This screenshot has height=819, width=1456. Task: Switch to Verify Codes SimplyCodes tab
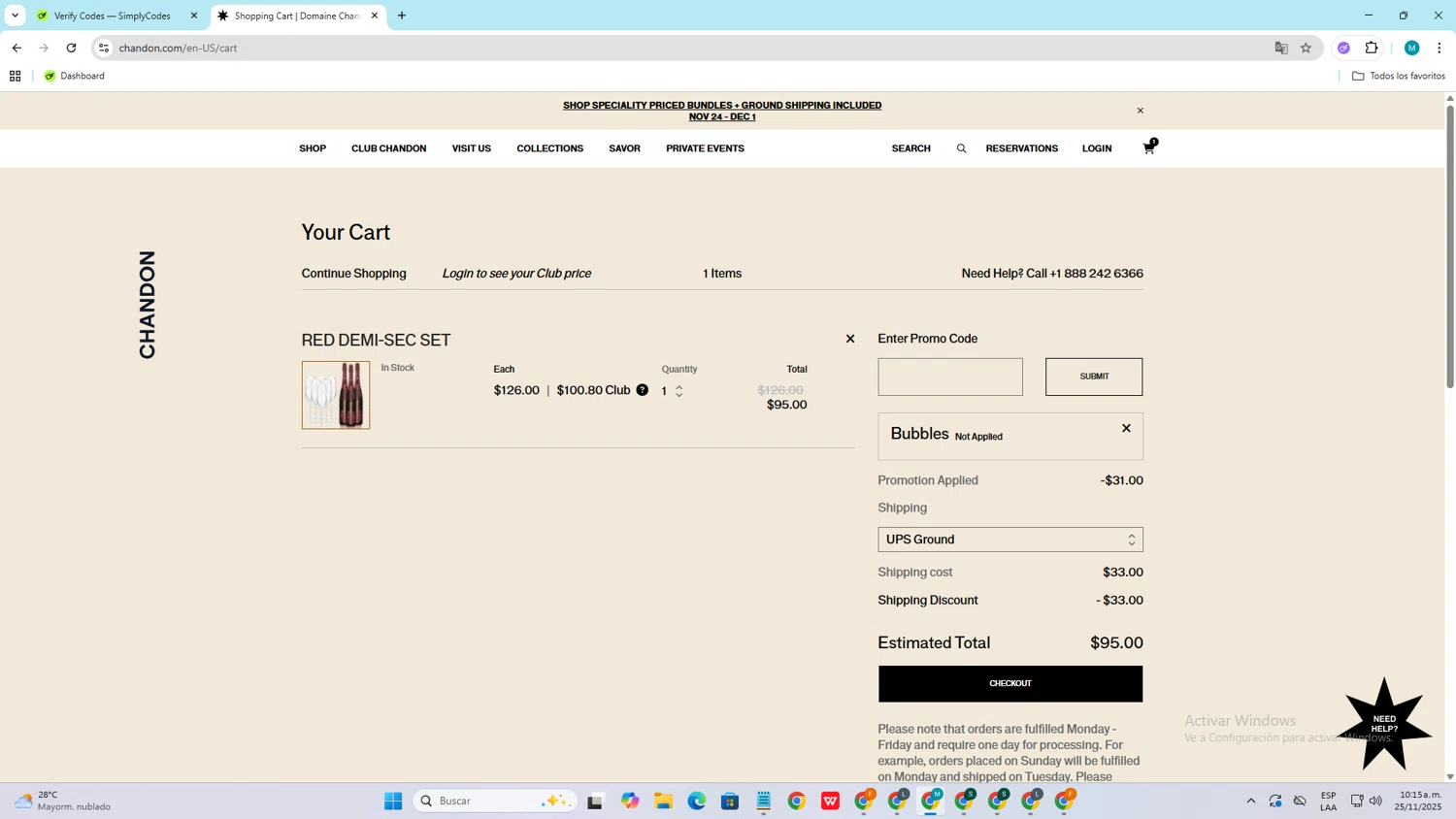(113, 16)
